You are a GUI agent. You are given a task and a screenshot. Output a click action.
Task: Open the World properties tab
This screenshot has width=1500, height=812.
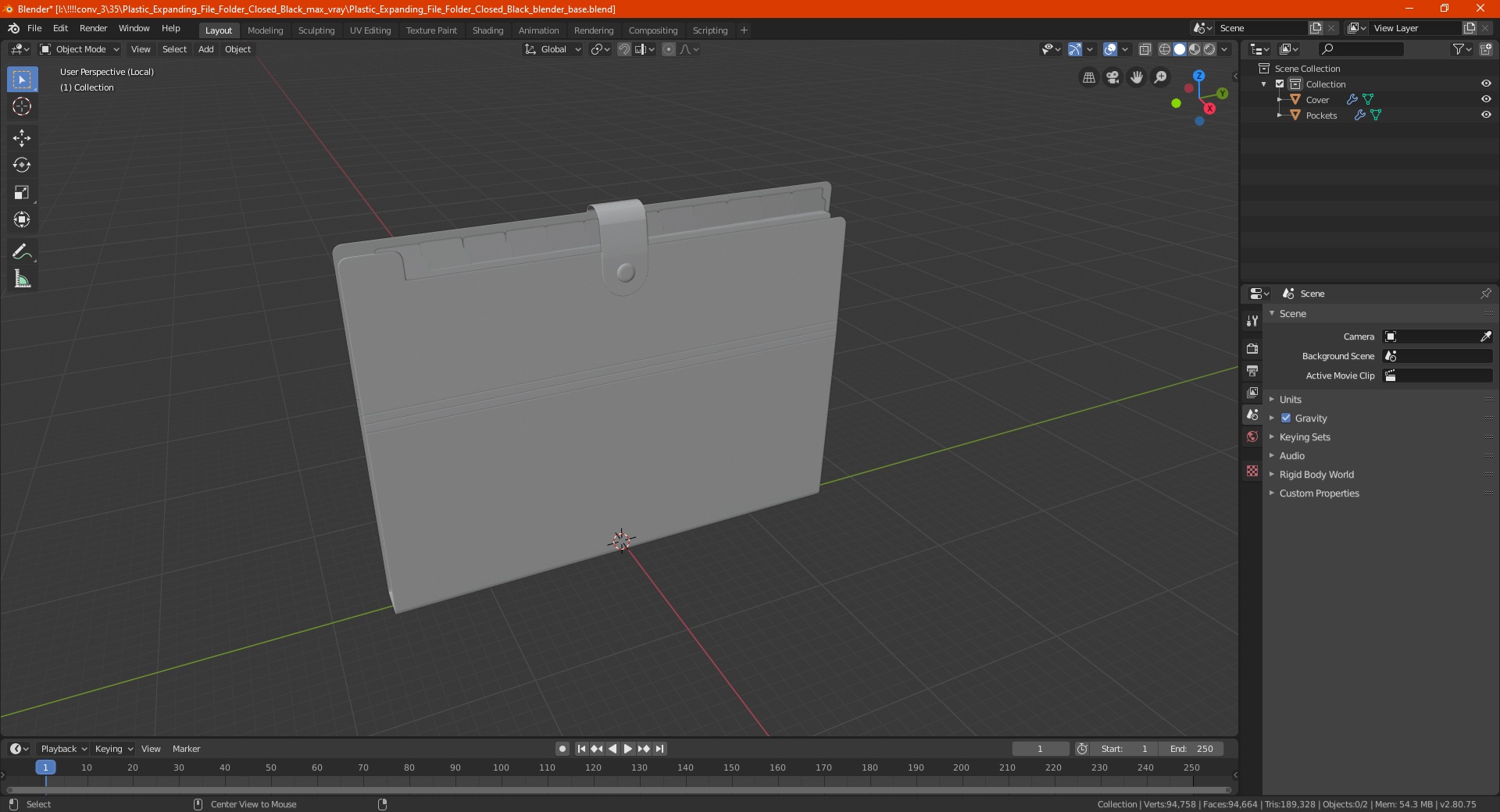[1252, 436]
